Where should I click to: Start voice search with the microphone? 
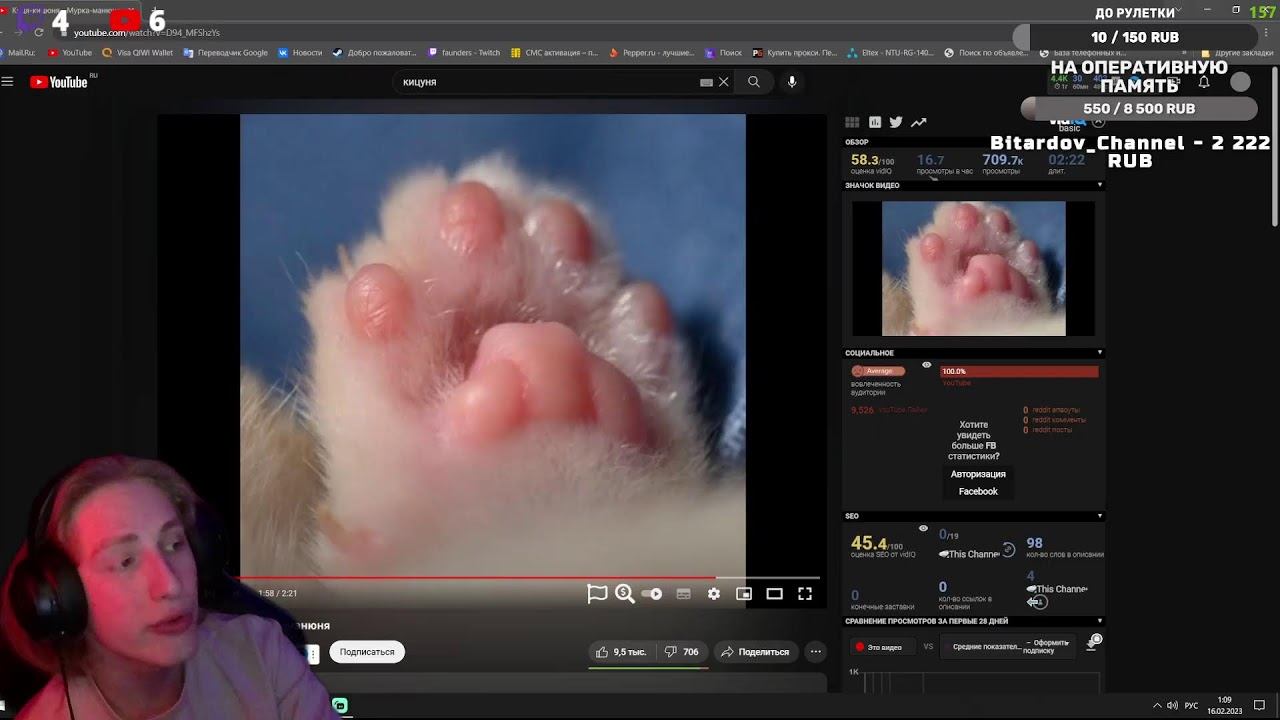click(x=792, y=82)
